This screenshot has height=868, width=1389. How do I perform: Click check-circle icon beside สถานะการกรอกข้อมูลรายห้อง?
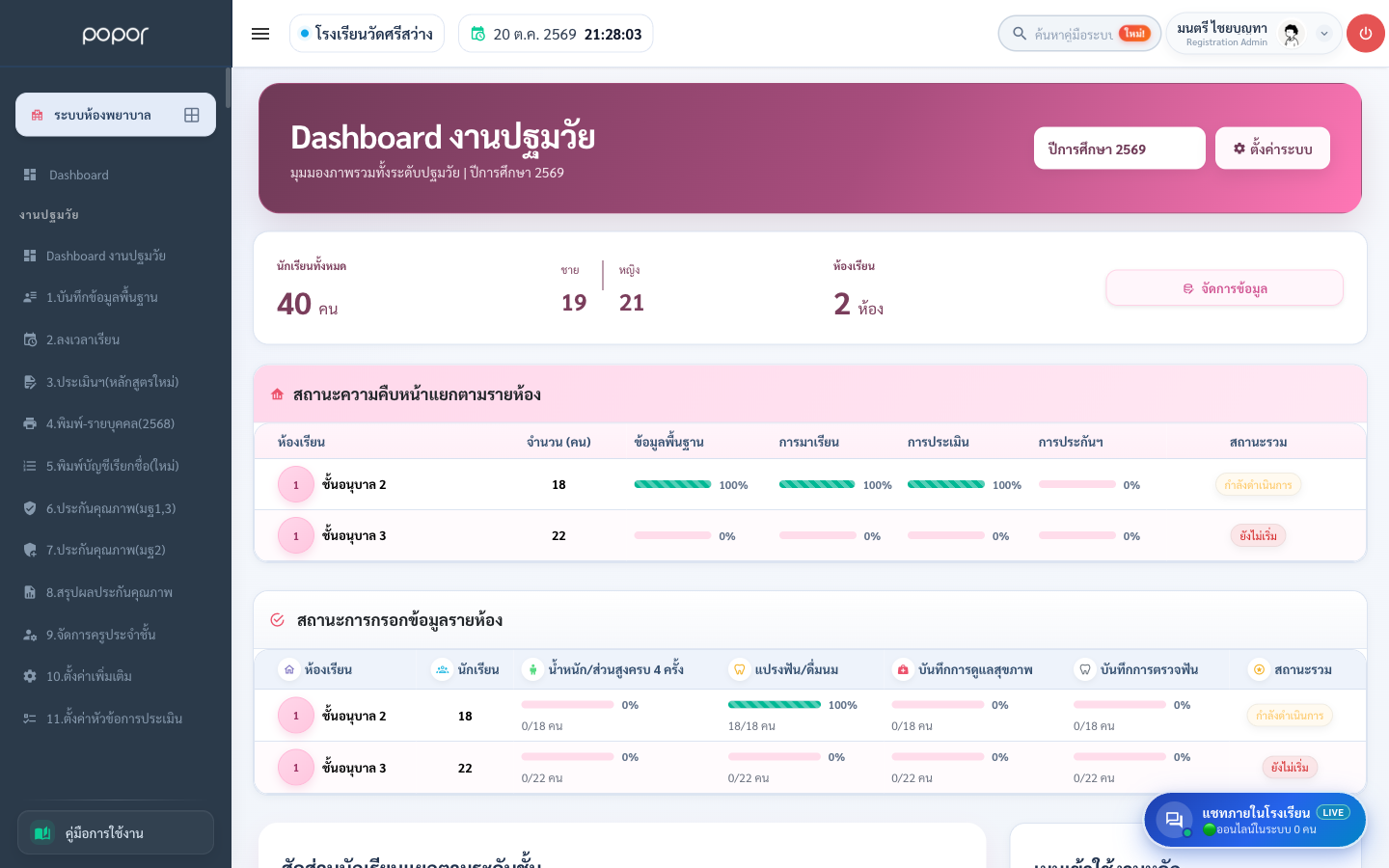coord(277,620)
